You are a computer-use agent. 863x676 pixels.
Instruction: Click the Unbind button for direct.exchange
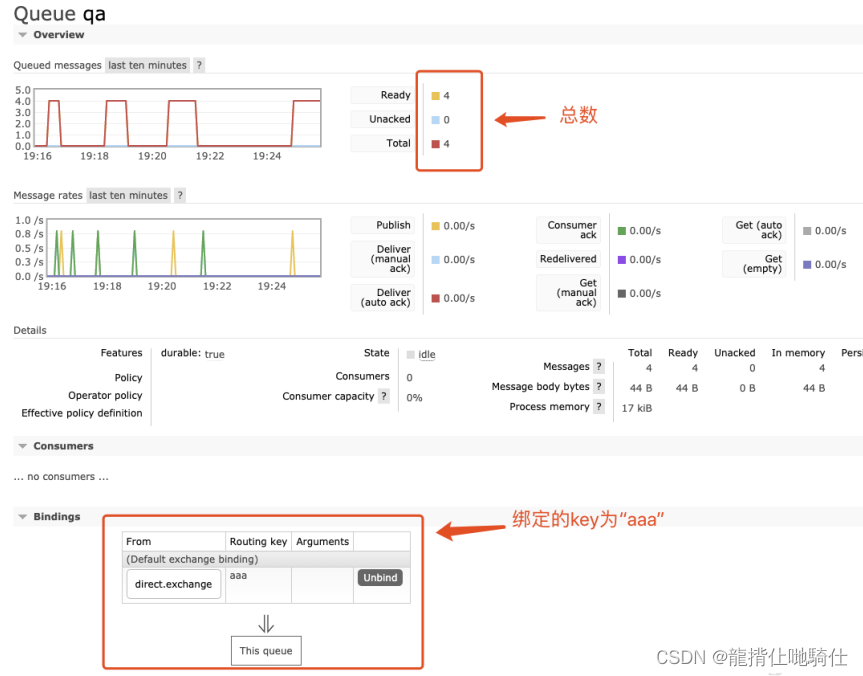[x=380, y=577]
